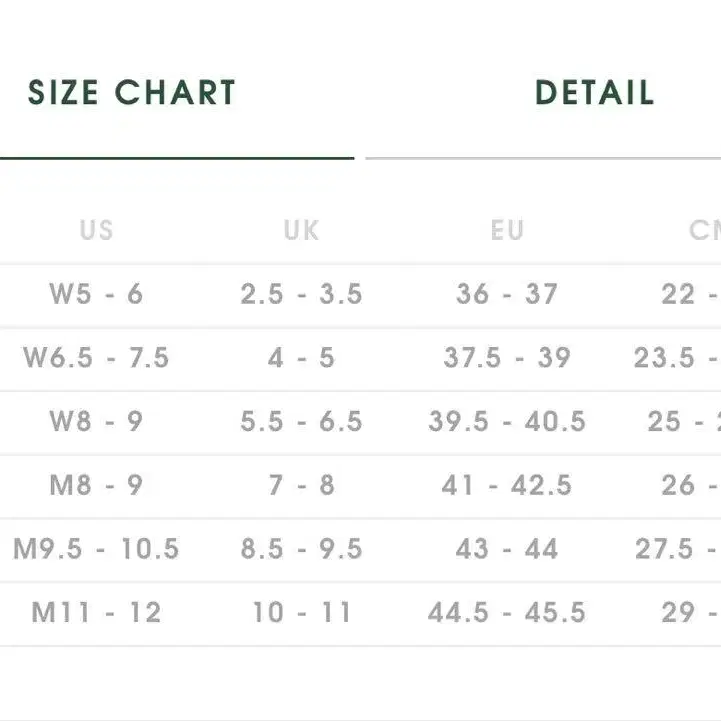The width and height of the screenshot is (721, 721).
Task: Select UK size 10 - 11 cell
Action: [x=301, y=612]
